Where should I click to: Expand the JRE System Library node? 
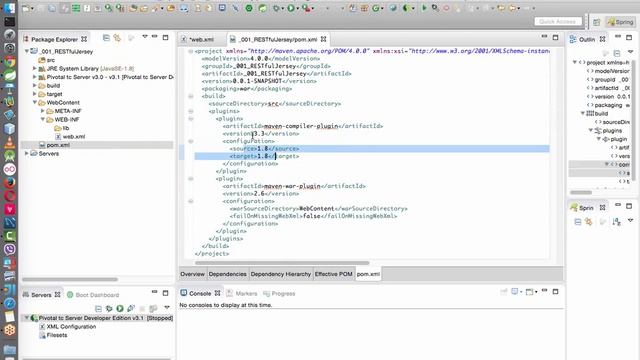(35, 69)
